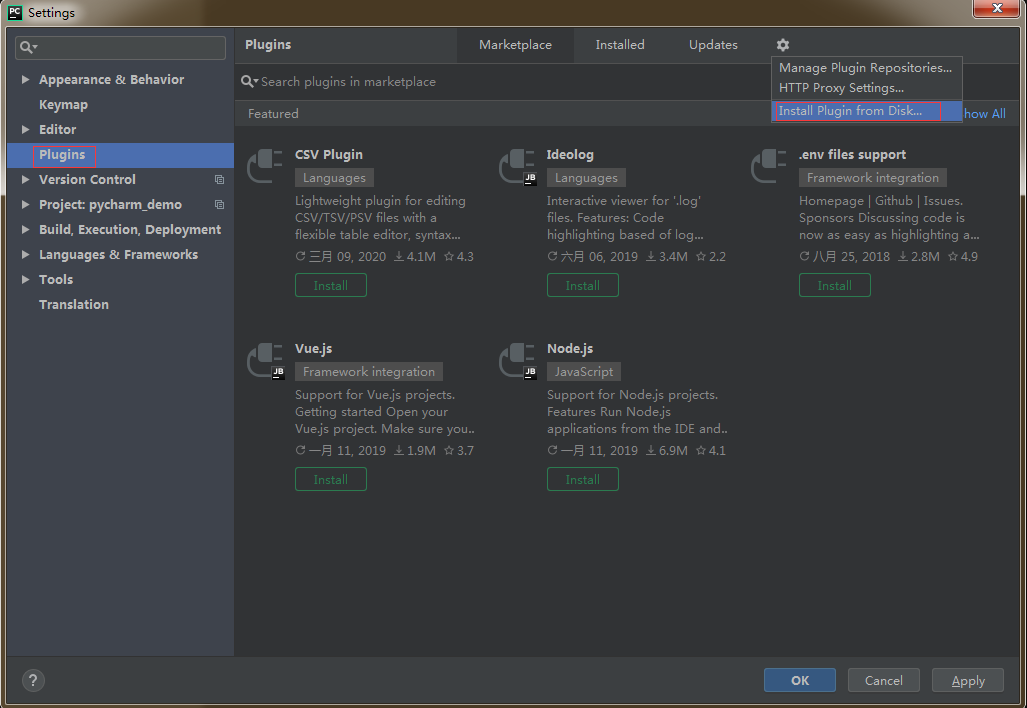The height and width of the screenshot is (708, 1027).
Task: Switch to the Updates tab
Action: 713,45
